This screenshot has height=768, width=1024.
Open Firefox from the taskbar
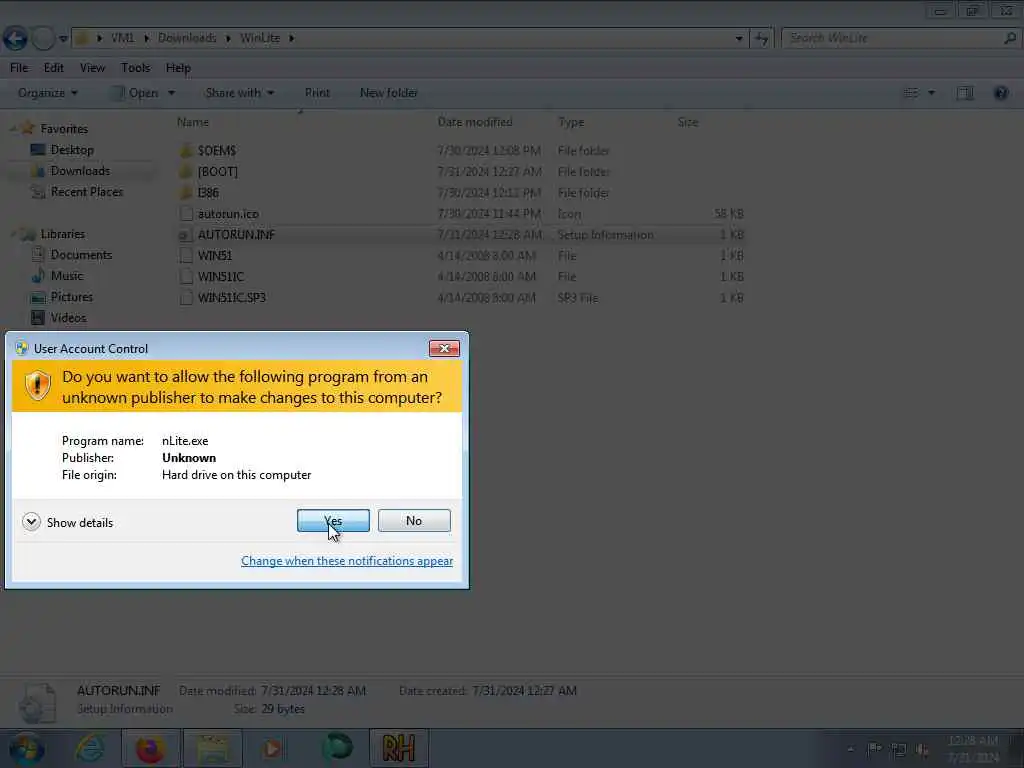coord(150,748)
